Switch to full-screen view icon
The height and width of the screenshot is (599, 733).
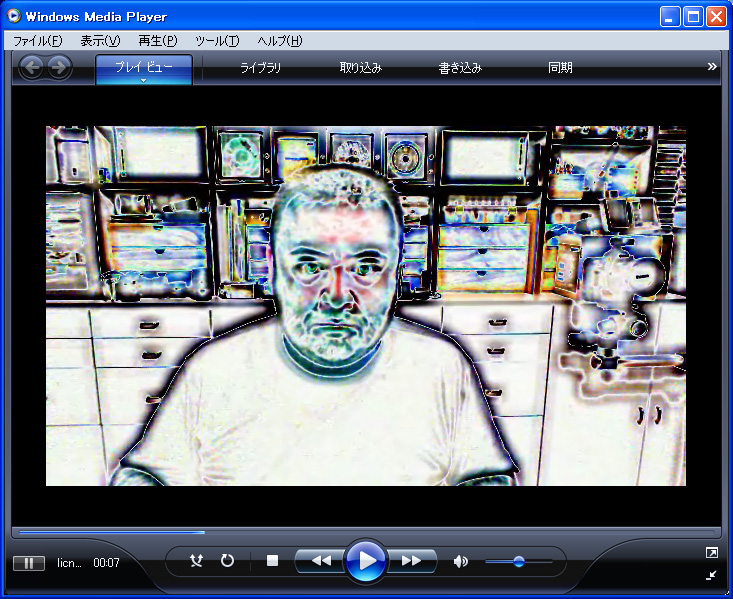711,552
